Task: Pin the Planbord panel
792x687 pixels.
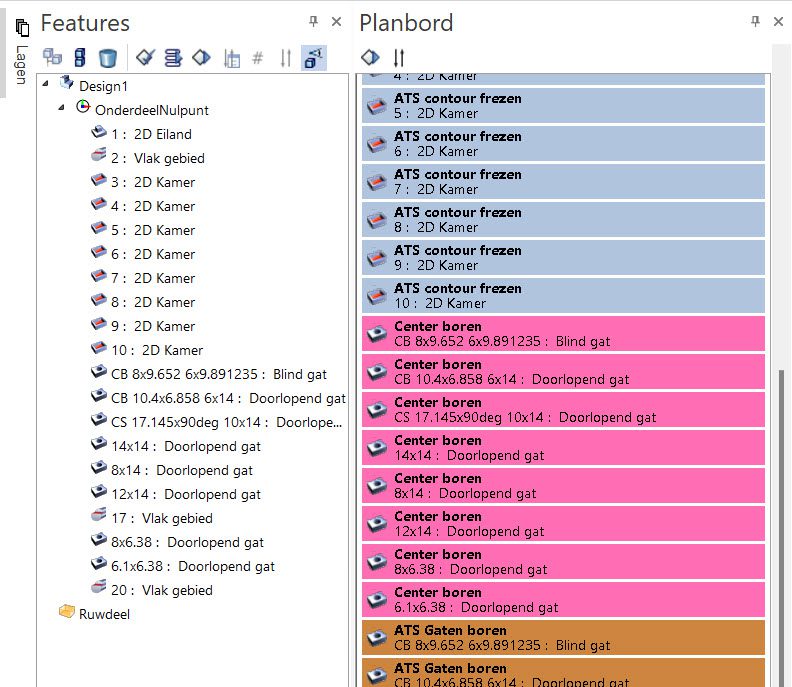Action: tap(755, 22)
